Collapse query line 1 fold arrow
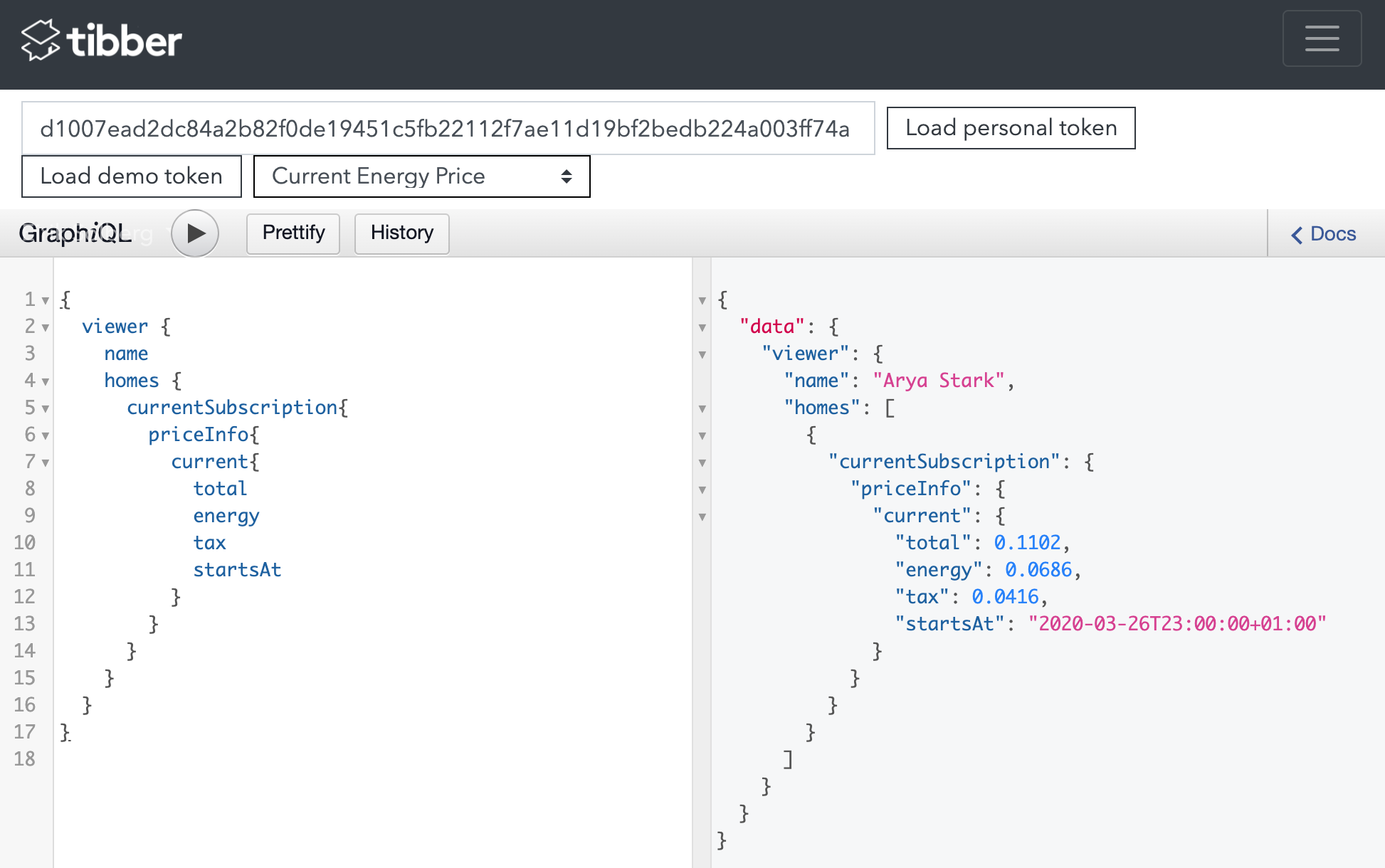 (x=46, y=300)
